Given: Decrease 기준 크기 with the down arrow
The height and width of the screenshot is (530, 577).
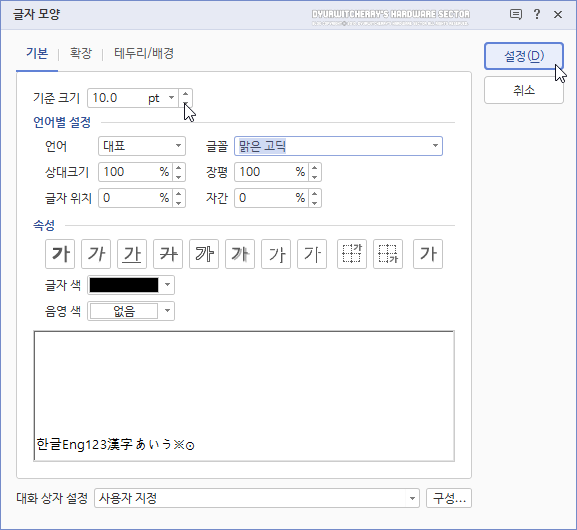Looking at the screenshot, I should [x=185, y=103].
